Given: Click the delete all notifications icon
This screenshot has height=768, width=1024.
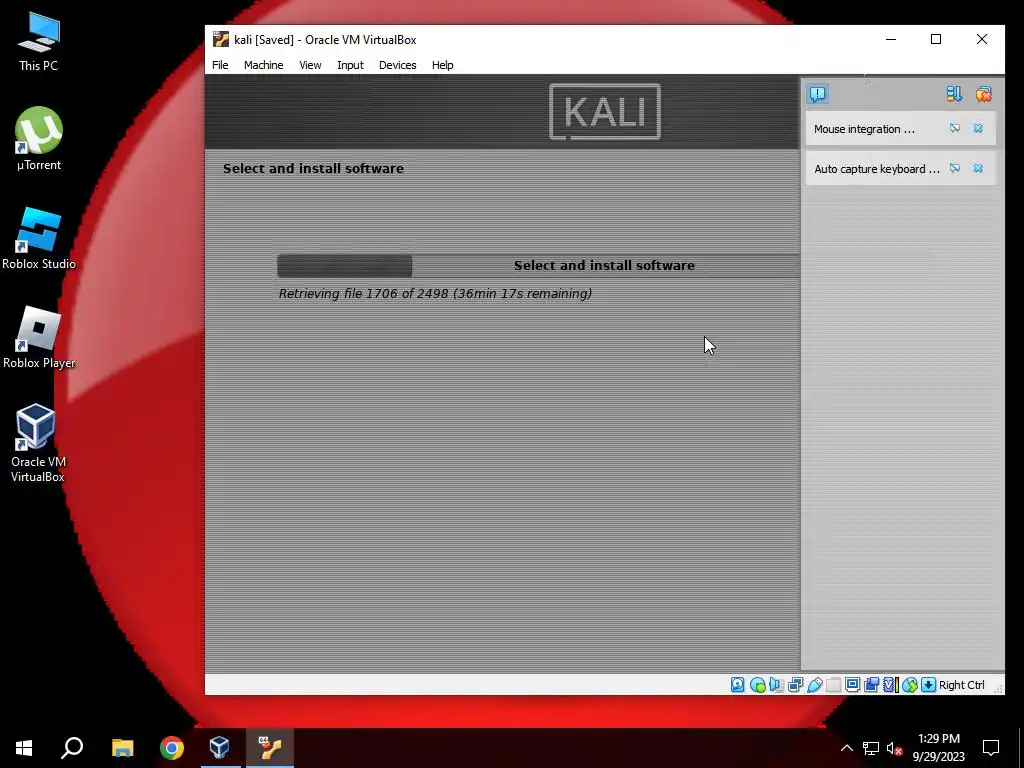Looking at the screenshot, I should click(984, 94).
